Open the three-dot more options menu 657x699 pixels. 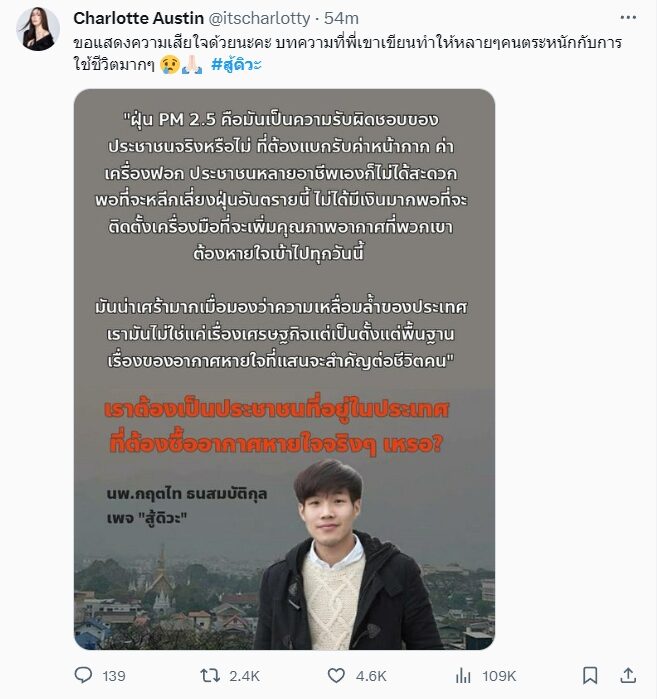(628, 18)
